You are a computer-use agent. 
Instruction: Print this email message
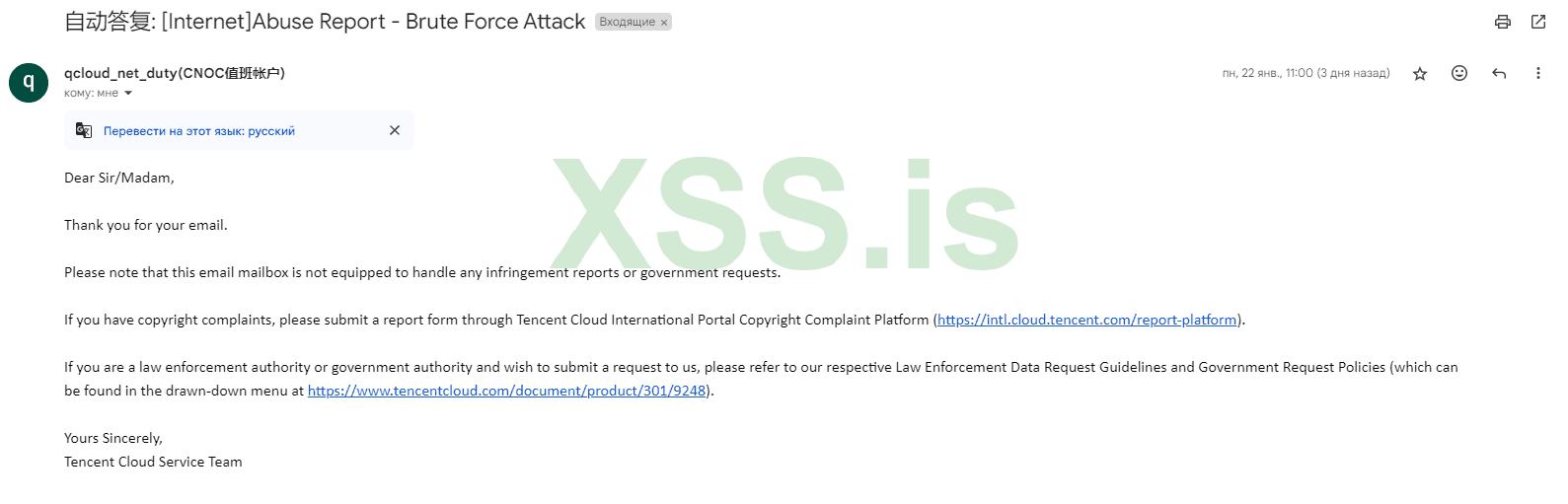[1502, 22]
